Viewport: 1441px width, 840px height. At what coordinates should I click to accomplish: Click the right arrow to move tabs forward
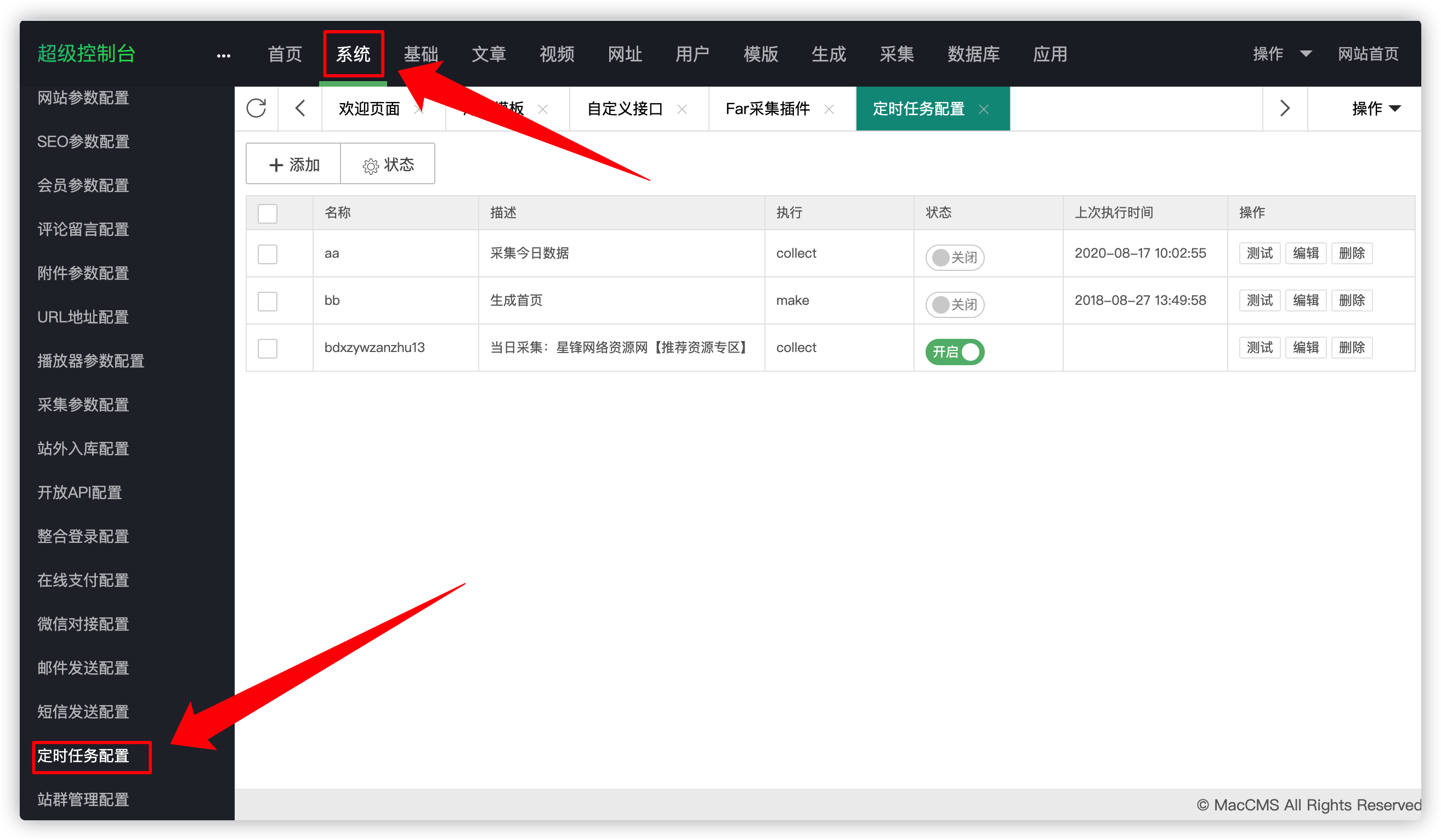click(x=1284, y=109)
